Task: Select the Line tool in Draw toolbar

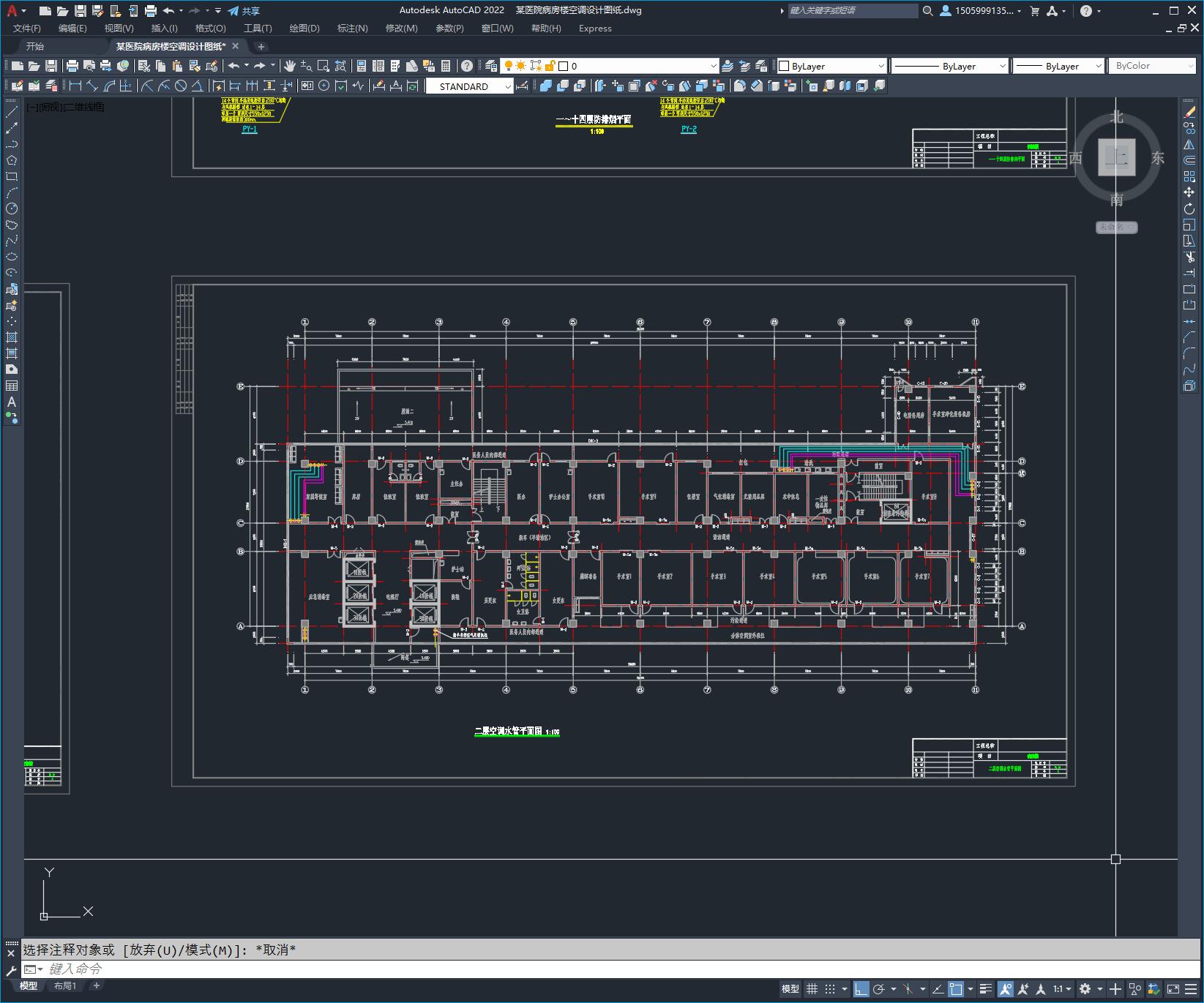Action: point(12,113)
